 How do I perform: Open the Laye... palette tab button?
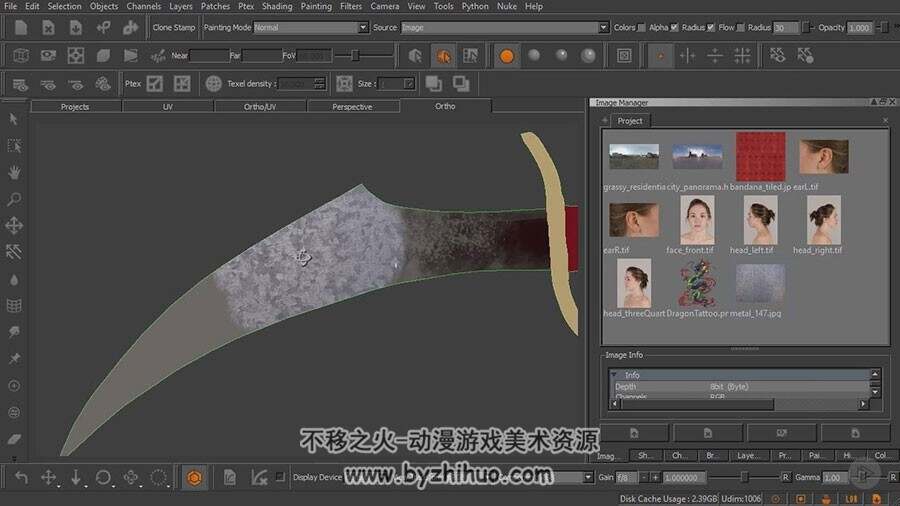pyautogui.click(x=748, y=456)
